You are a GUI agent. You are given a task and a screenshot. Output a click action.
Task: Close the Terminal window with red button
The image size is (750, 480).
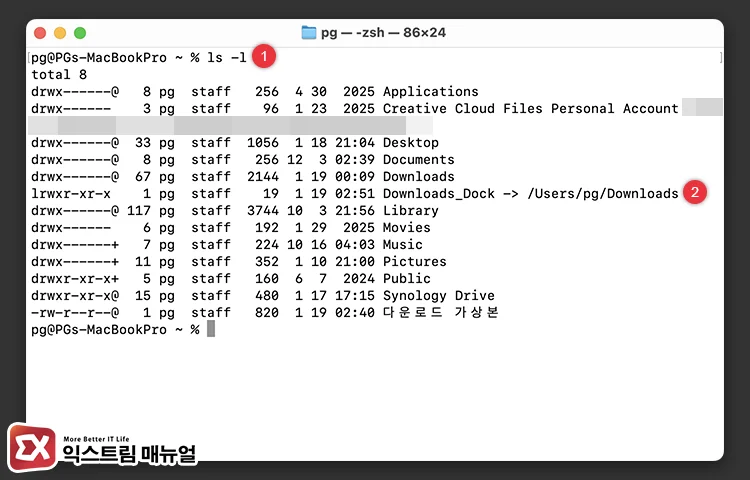(40, 33)
